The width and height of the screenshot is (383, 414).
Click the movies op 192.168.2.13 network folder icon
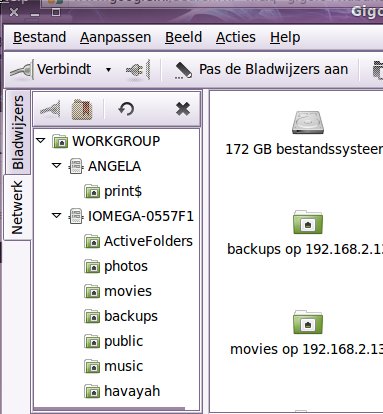pyautogui.click(x=308, y=322)
